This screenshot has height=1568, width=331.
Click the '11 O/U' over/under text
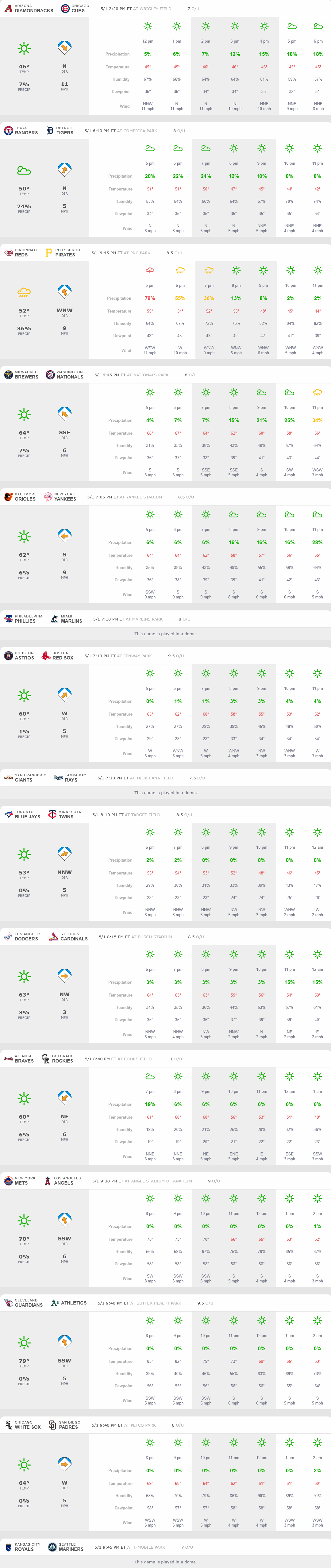click(175, 1059)
